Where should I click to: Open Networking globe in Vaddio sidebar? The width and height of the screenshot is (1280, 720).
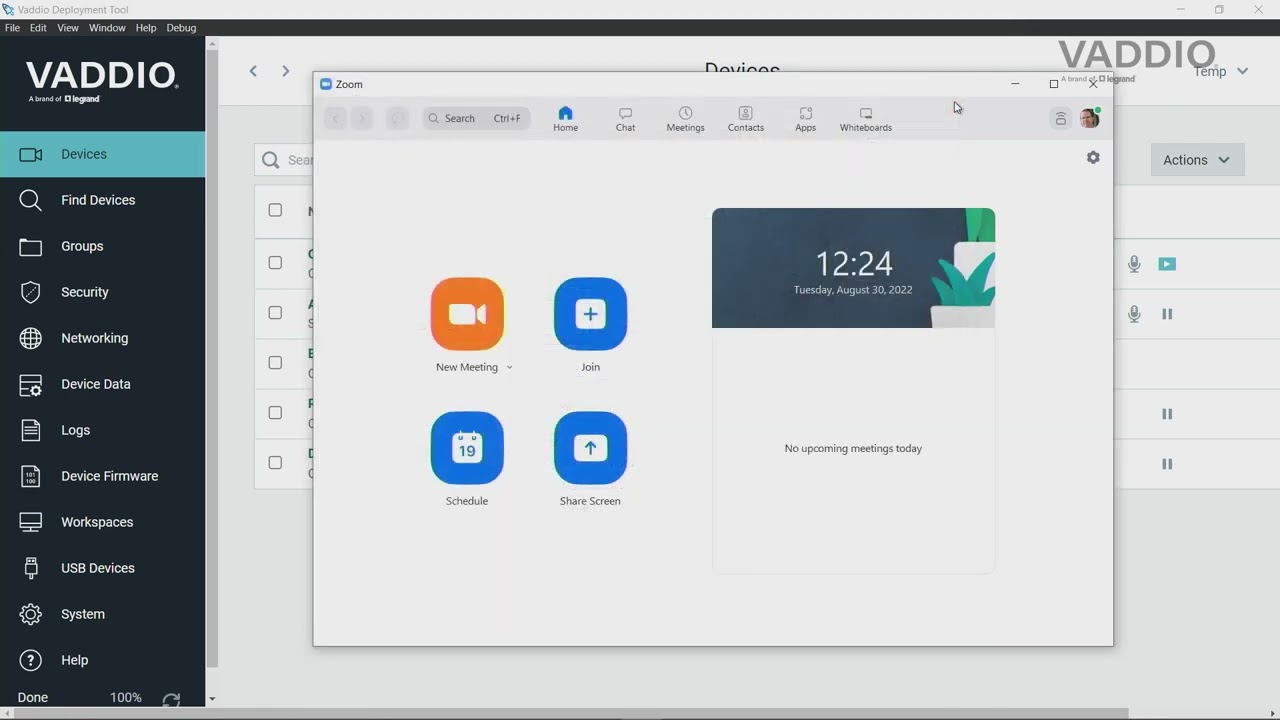click(x=103, y=338)
